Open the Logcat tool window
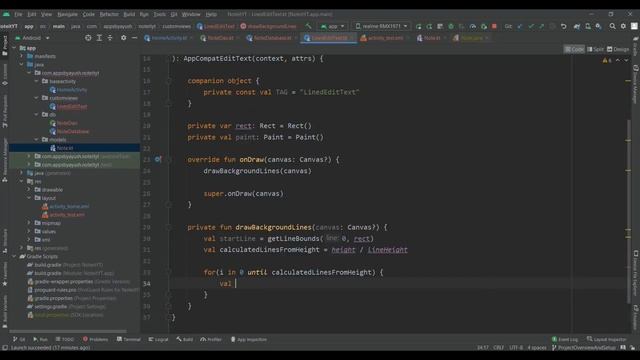Viewport: 640px width, 360px height. (158, 339)
